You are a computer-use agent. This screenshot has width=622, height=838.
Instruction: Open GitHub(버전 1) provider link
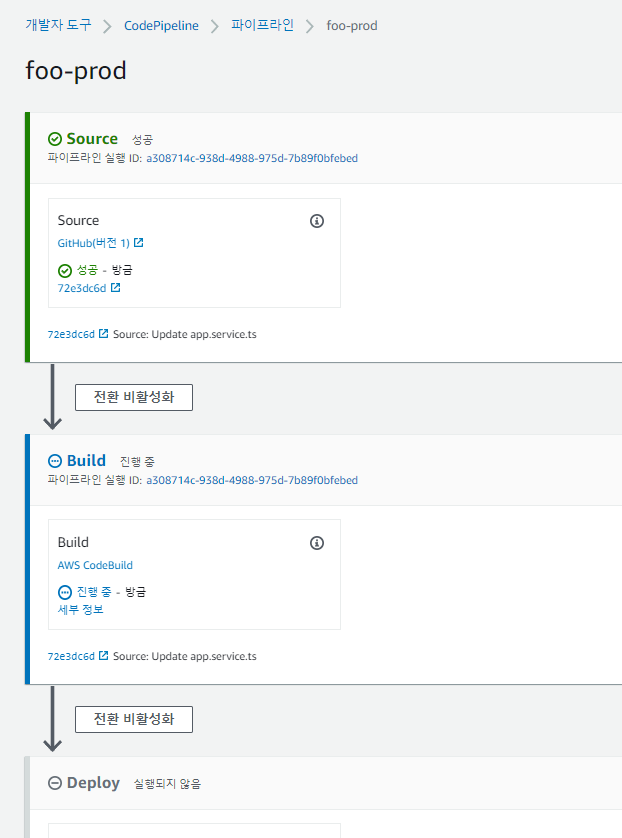(x=93, y=243)
